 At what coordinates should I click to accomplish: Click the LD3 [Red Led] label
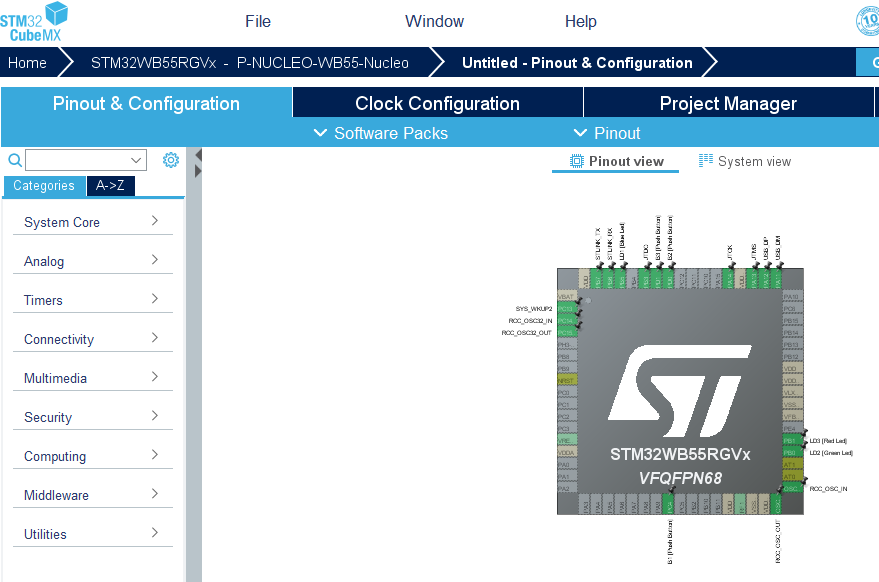click(x=828, y=441)
